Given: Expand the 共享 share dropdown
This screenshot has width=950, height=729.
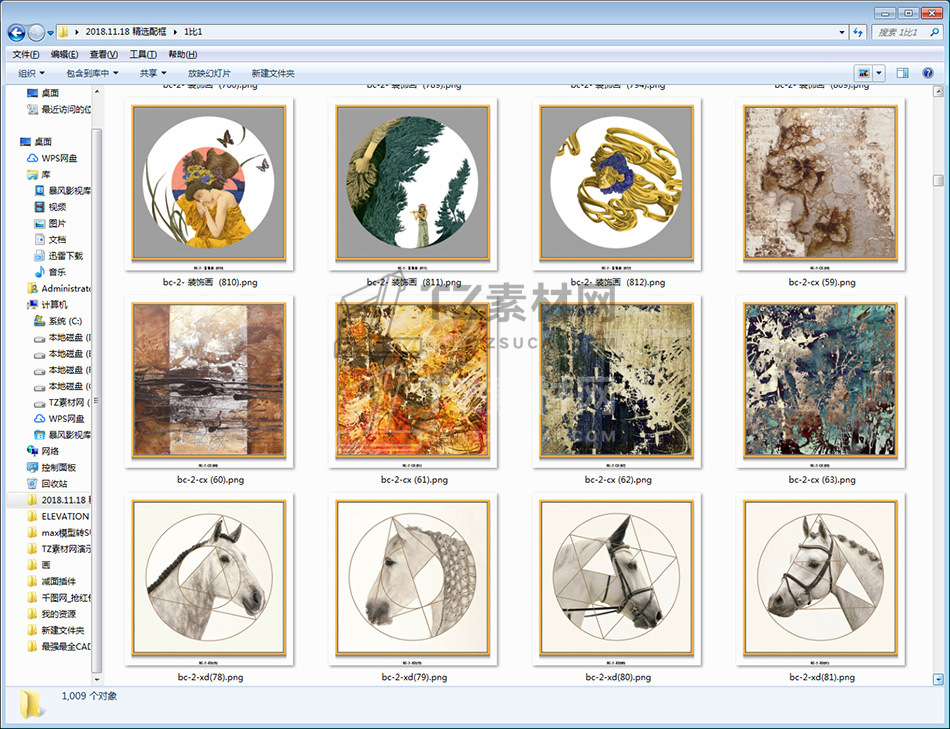Looking at the screenshot, I should coord(153,73).
